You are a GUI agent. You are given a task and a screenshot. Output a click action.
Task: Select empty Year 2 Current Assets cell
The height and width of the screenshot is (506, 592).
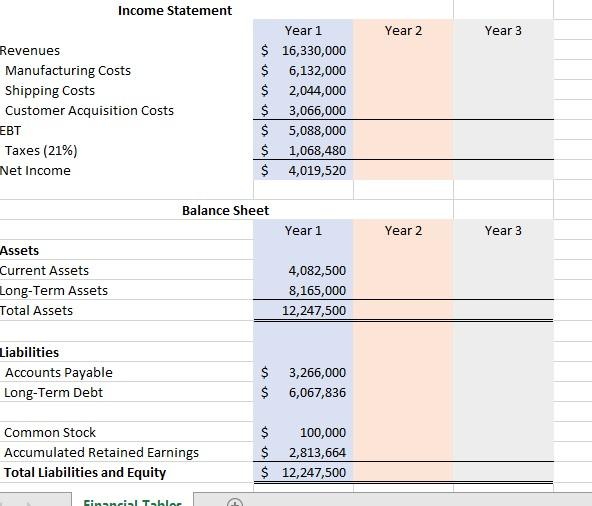[x=403, y=271]
